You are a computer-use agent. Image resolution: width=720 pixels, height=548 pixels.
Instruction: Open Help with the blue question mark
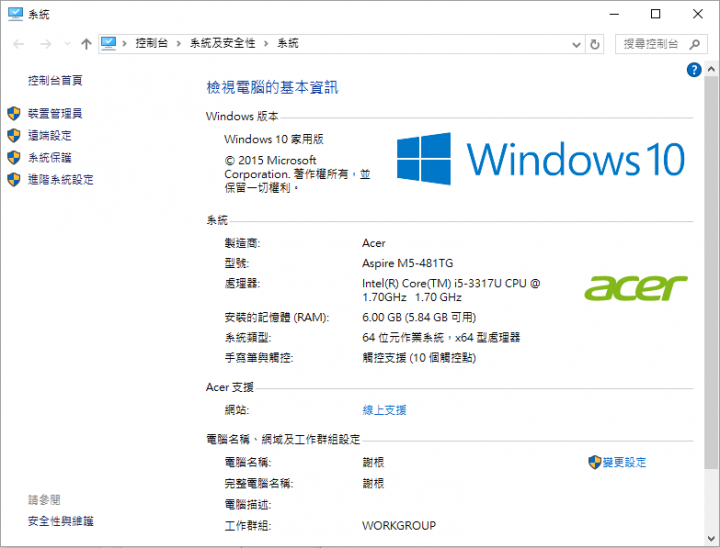694,70
